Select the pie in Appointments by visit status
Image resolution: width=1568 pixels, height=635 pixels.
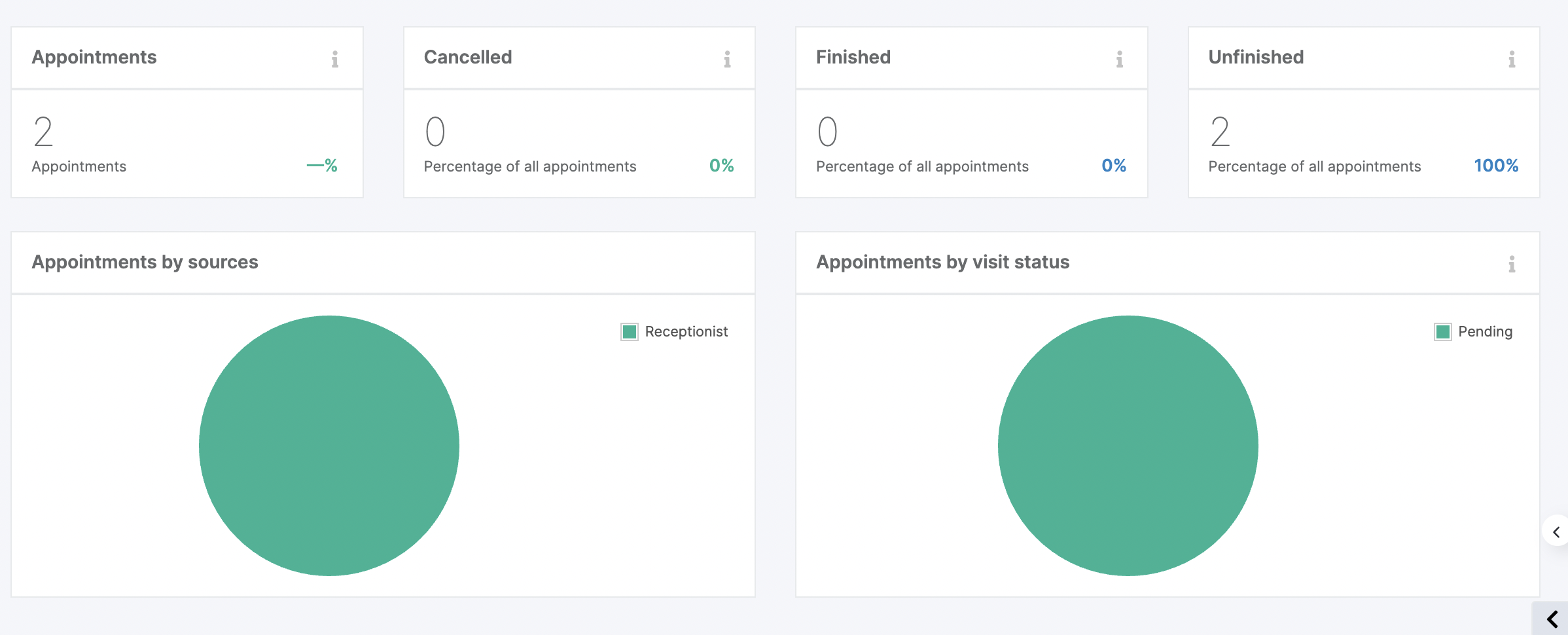click(x=1128, y=446)
